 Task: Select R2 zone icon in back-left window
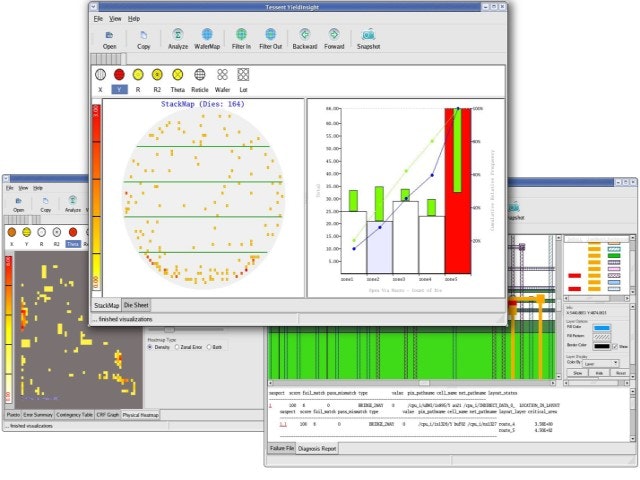(x=57, y=232)
